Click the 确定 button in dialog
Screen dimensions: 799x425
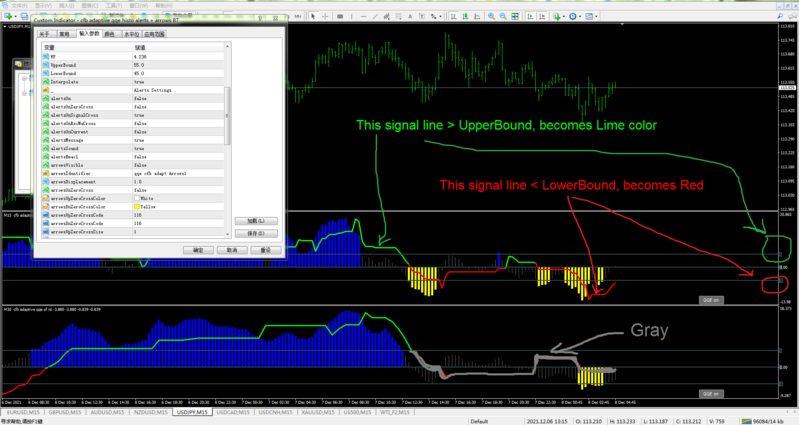[198, 250]
